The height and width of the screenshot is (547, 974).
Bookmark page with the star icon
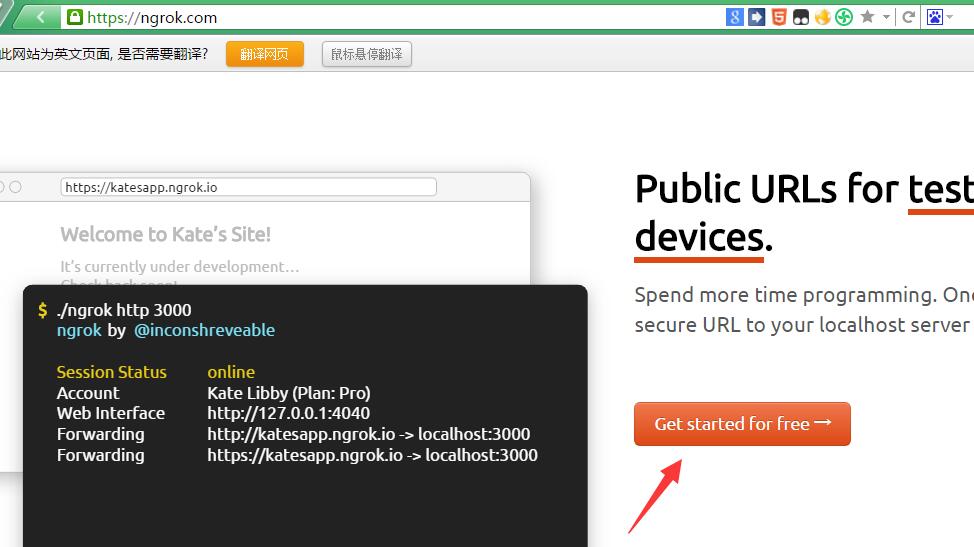pyautogui.click(x=867, y=17)
